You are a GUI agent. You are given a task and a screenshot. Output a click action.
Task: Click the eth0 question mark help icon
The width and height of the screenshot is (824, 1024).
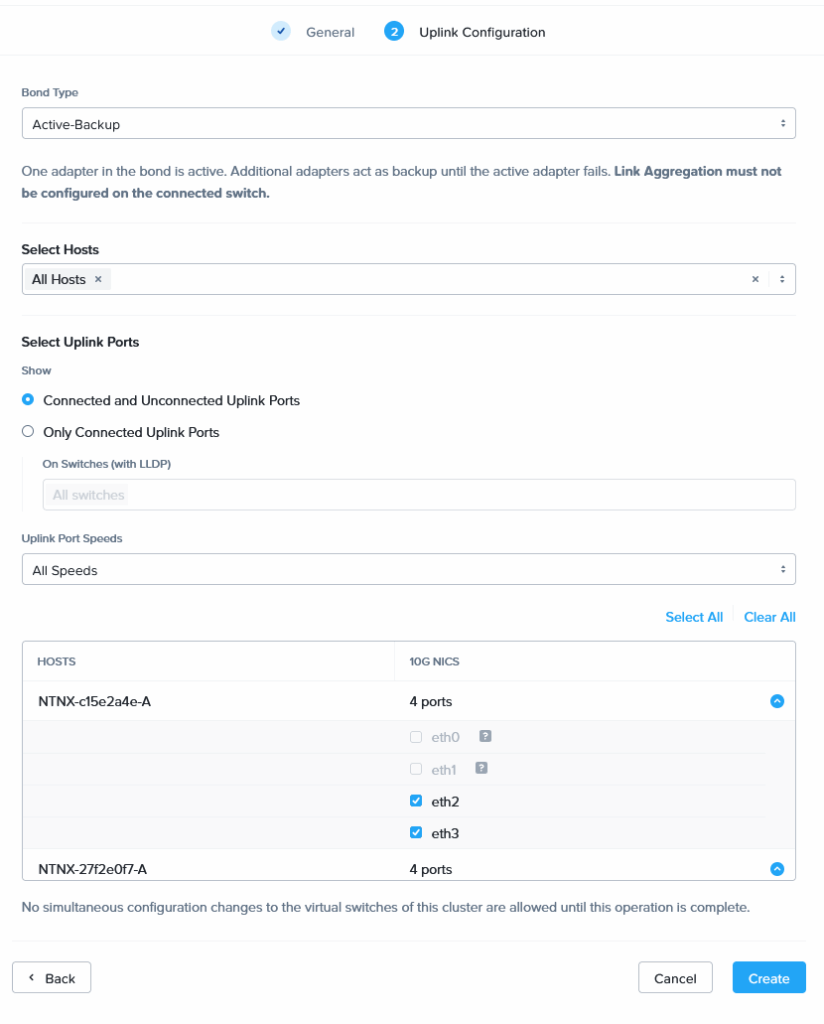(485, 737)
